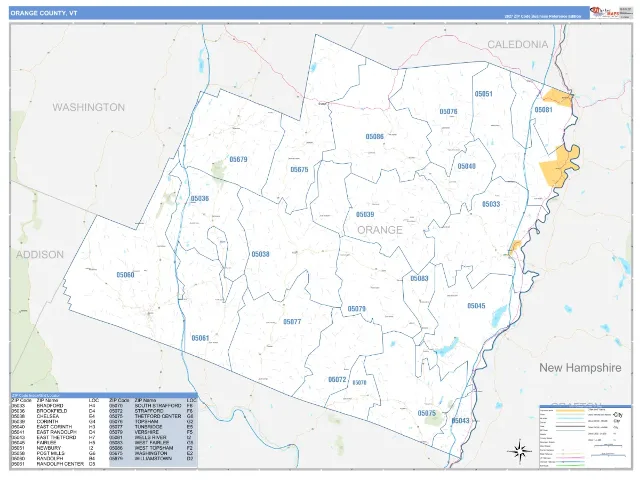This screenshot has width=640, height=480.
Task: Select ZIP code label 05072 on the map
Action: (x=337, y=380)
